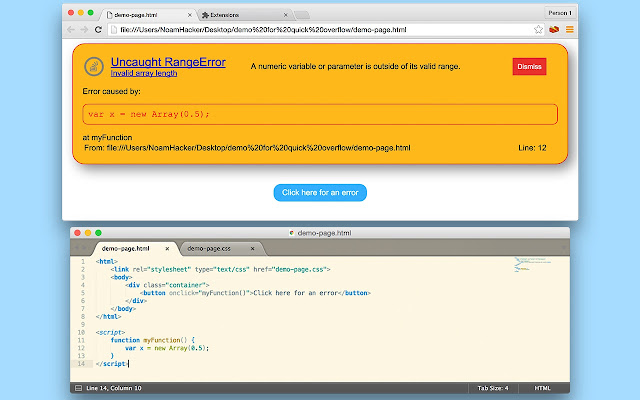Screen dimensions: 640x400
Task: Click the opening script tag on line 10
Action: tap(111, 332)
